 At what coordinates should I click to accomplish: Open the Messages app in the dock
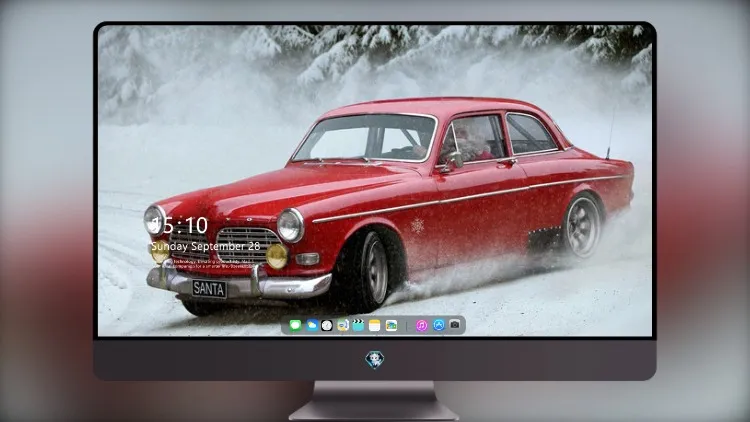[x=295, y=325]
